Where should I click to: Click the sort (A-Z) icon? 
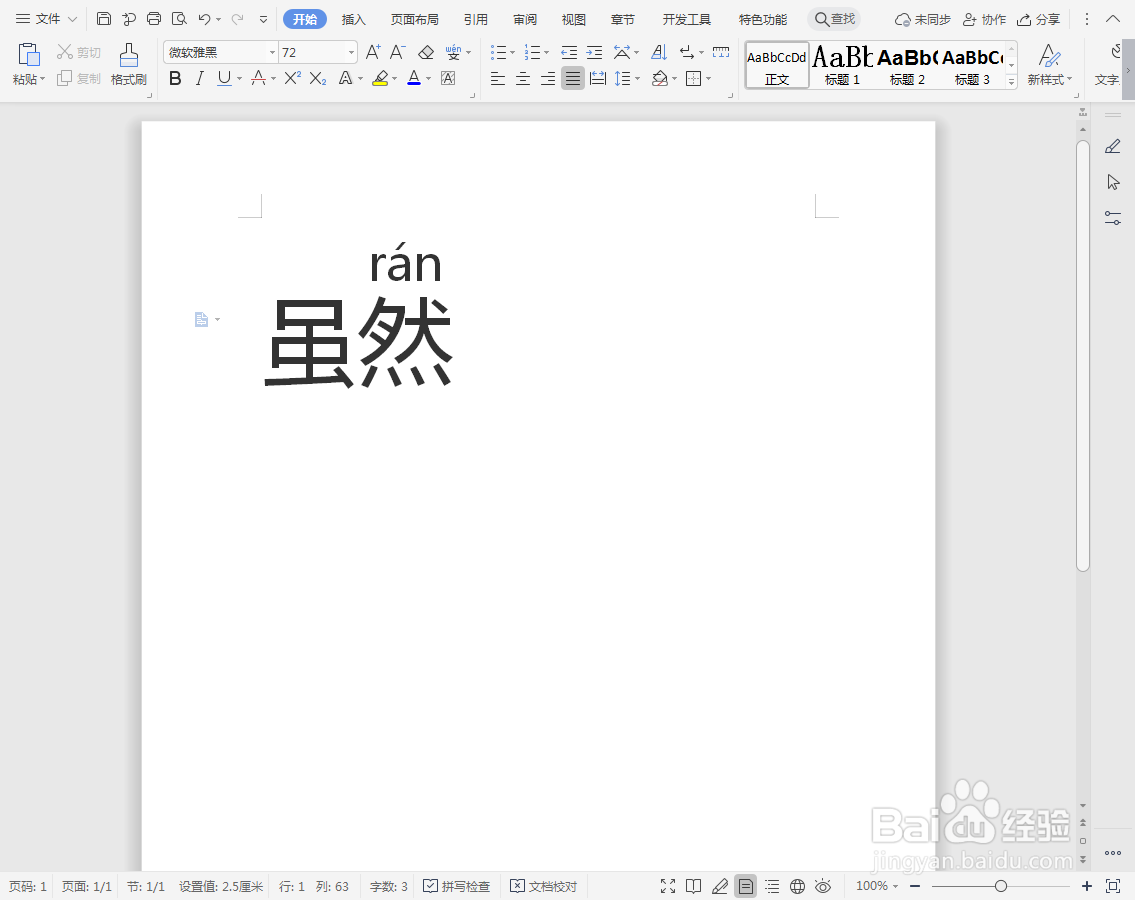[659, 52]
